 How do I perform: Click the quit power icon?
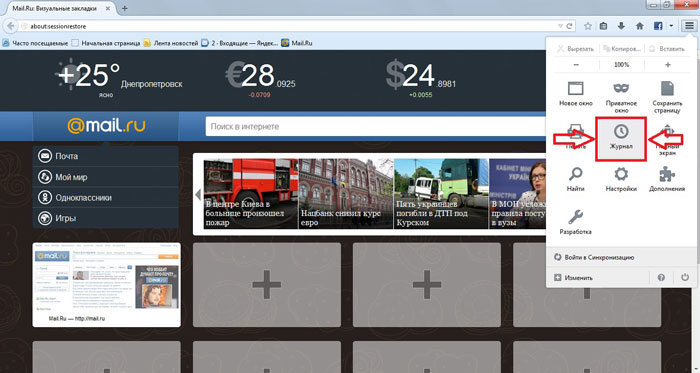(685, 278)
